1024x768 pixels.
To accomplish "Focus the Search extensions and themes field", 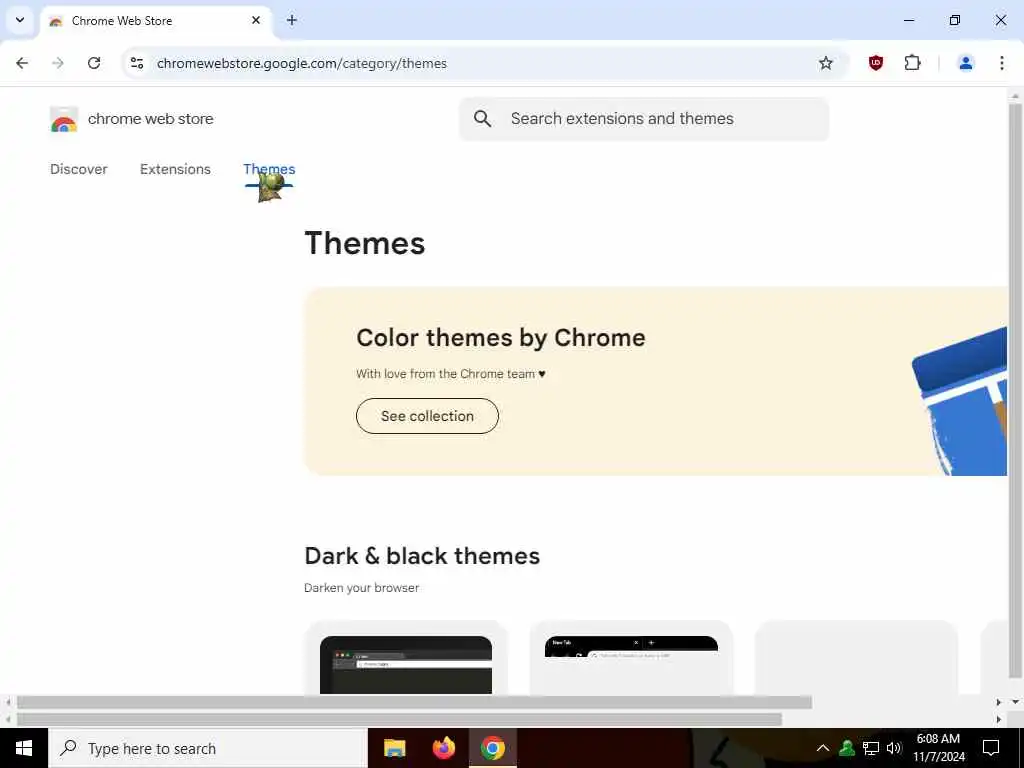I will point(644,119).
